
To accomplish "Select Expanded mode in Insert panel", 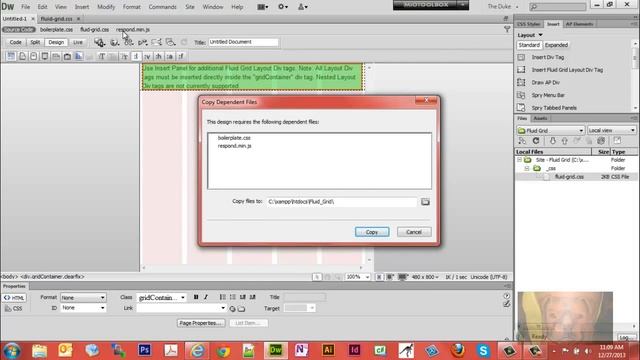I will (x=556, y=45).
